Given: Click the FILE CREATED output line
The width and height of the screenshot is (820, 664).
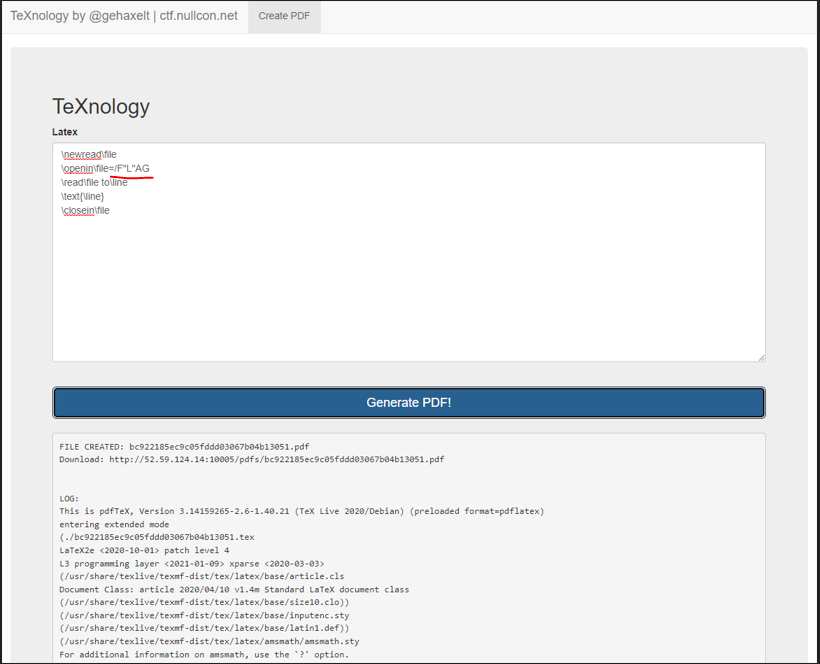Looking at the screenshot, I should (x=184, y=447).
